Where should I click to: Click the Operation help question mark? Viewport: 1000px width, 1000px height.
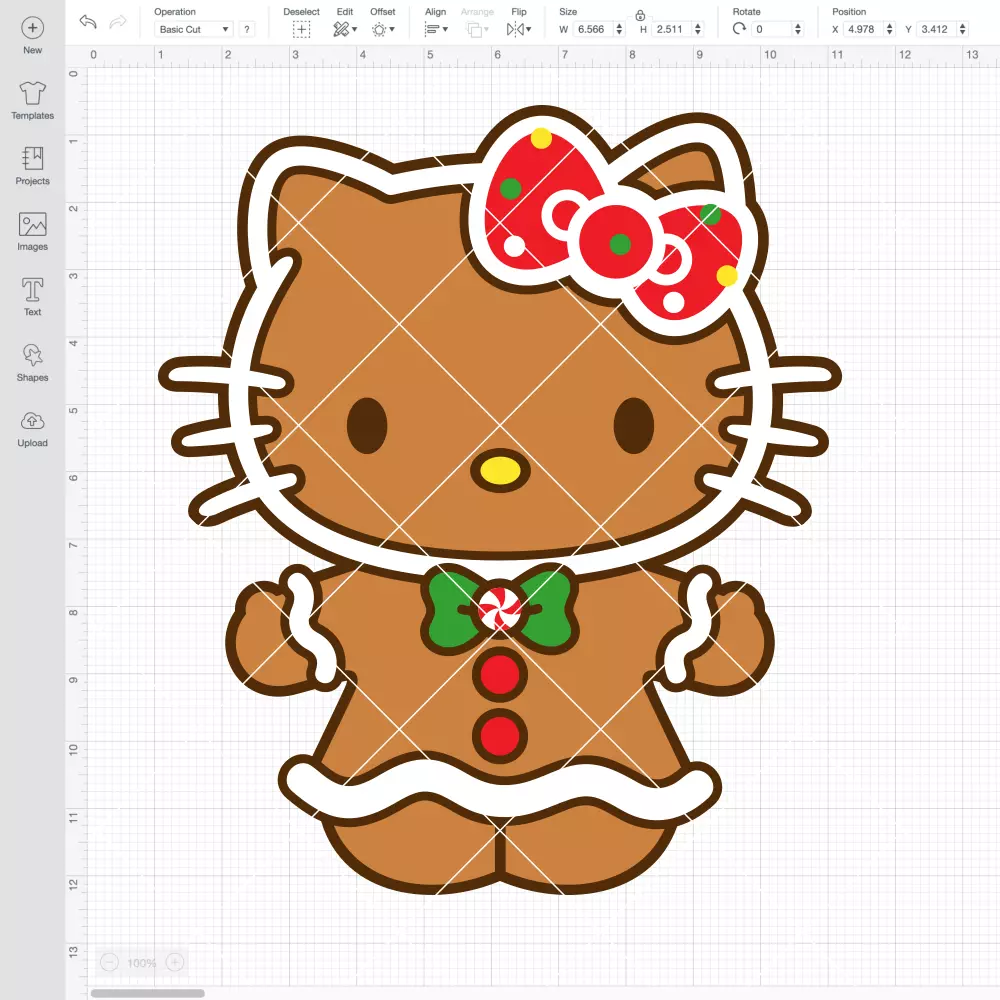pos(247,29)
